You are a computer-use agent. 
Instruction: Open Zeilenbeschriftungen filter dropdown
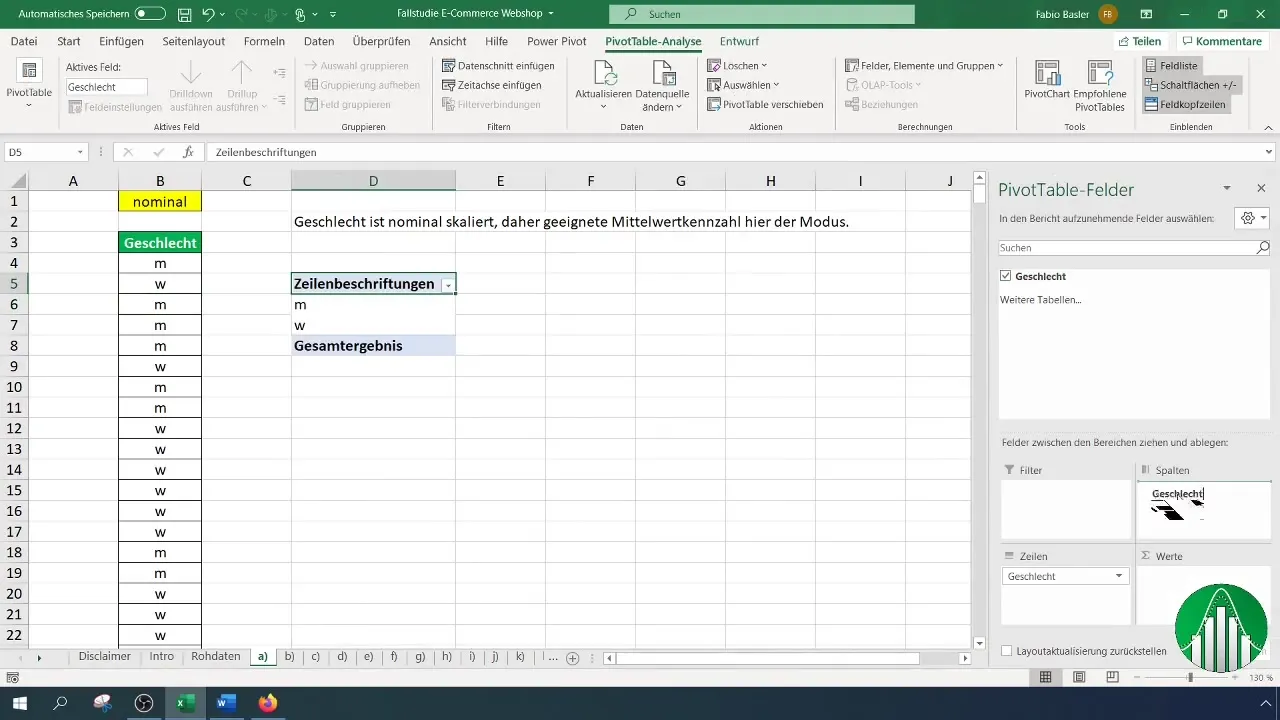(447, 285)
